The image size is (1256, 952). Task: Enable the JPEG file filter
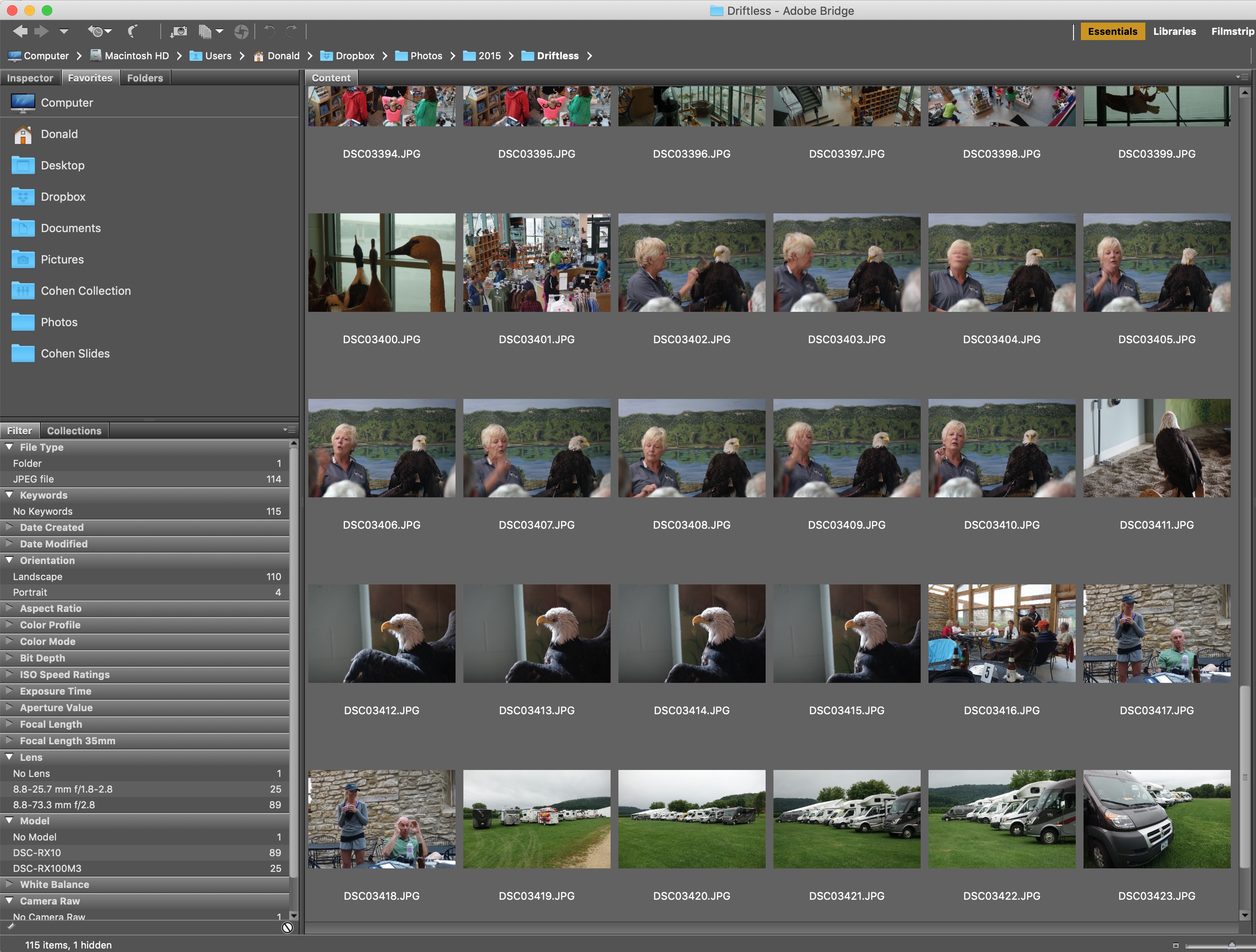click(33, 479)
